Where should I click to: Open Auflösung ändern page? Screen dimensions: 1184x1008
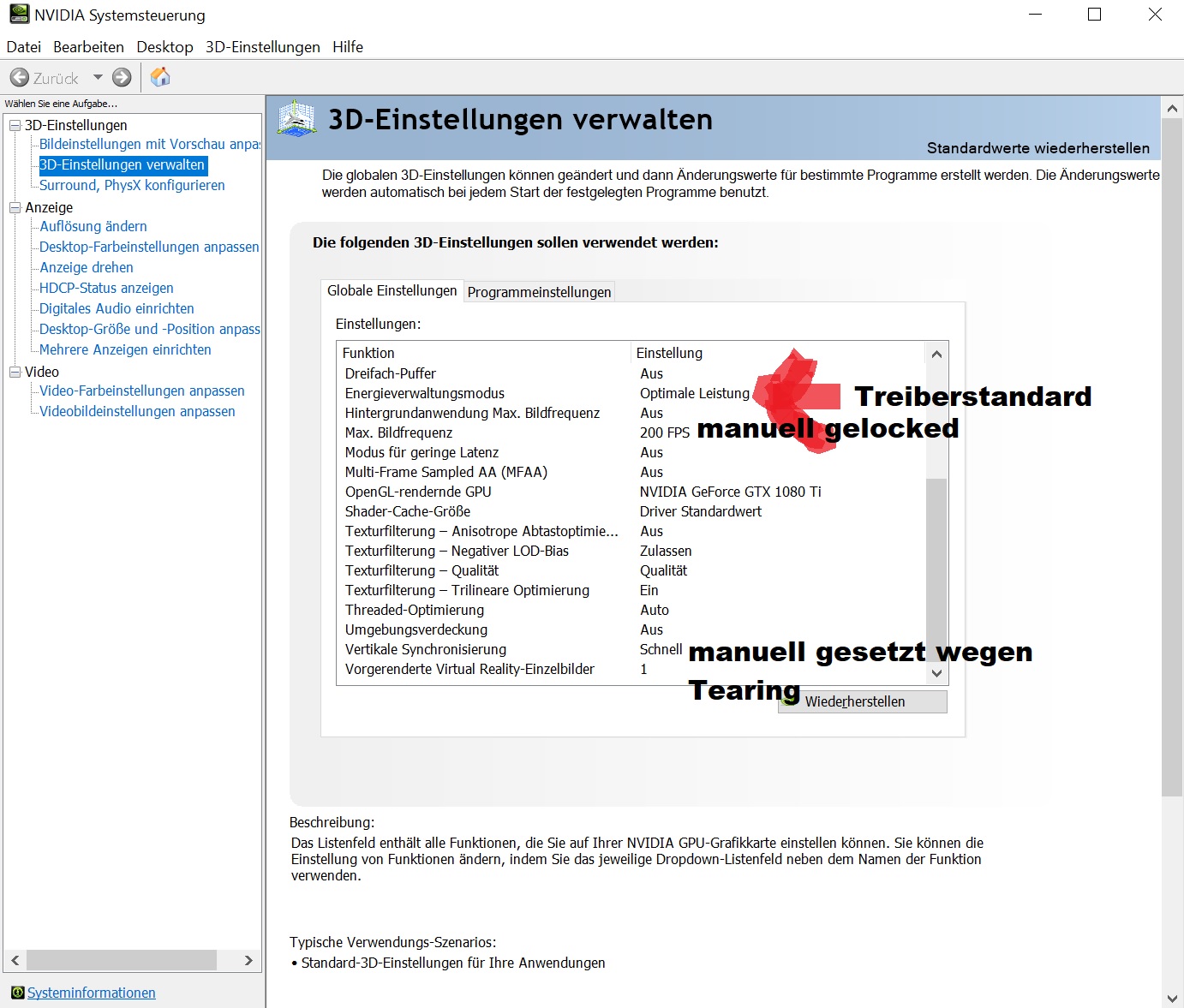tap(93, 227)
